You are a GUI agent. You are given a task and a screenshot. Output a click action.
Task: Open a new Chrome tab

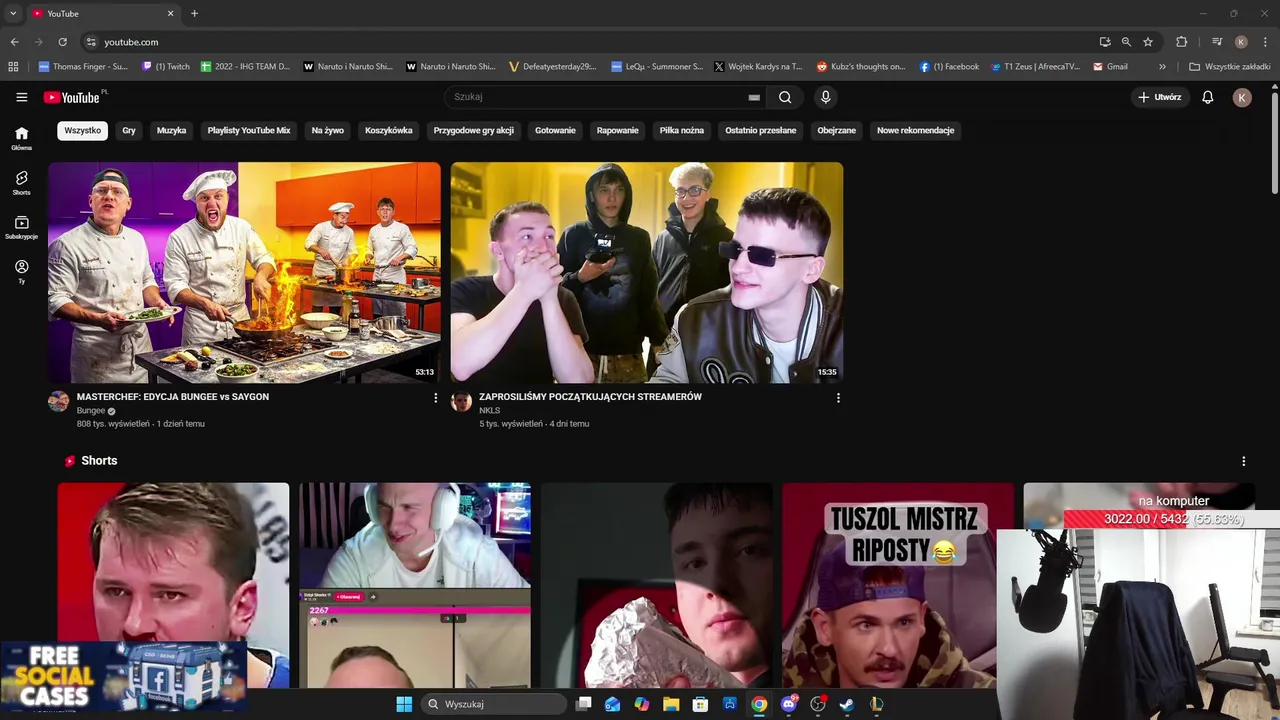point(194,13)
